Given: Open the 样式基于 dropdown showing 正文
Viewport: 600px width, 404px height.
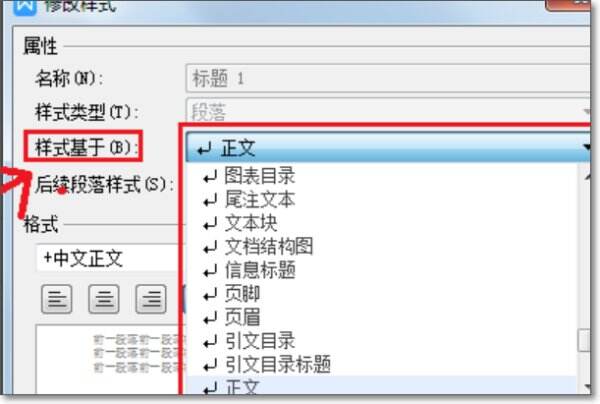Looking at the screenshot, I should click(x=388, y=147).
